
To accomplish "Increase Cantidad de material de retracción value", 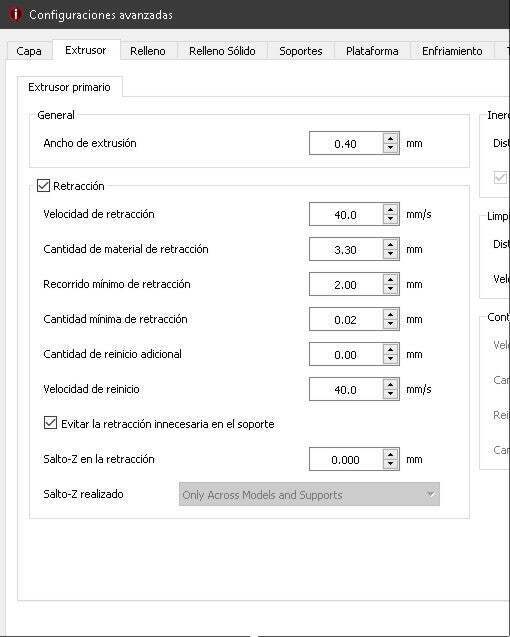I will (x=391, y=244).
